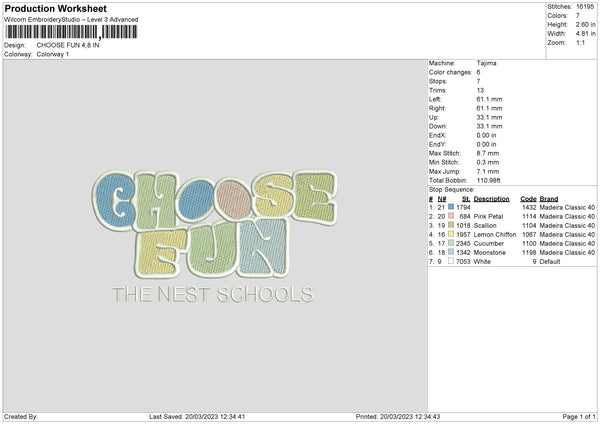Click the 'St.' column header
The width and height of the screenshot is (600, 424).
point(466,199)
